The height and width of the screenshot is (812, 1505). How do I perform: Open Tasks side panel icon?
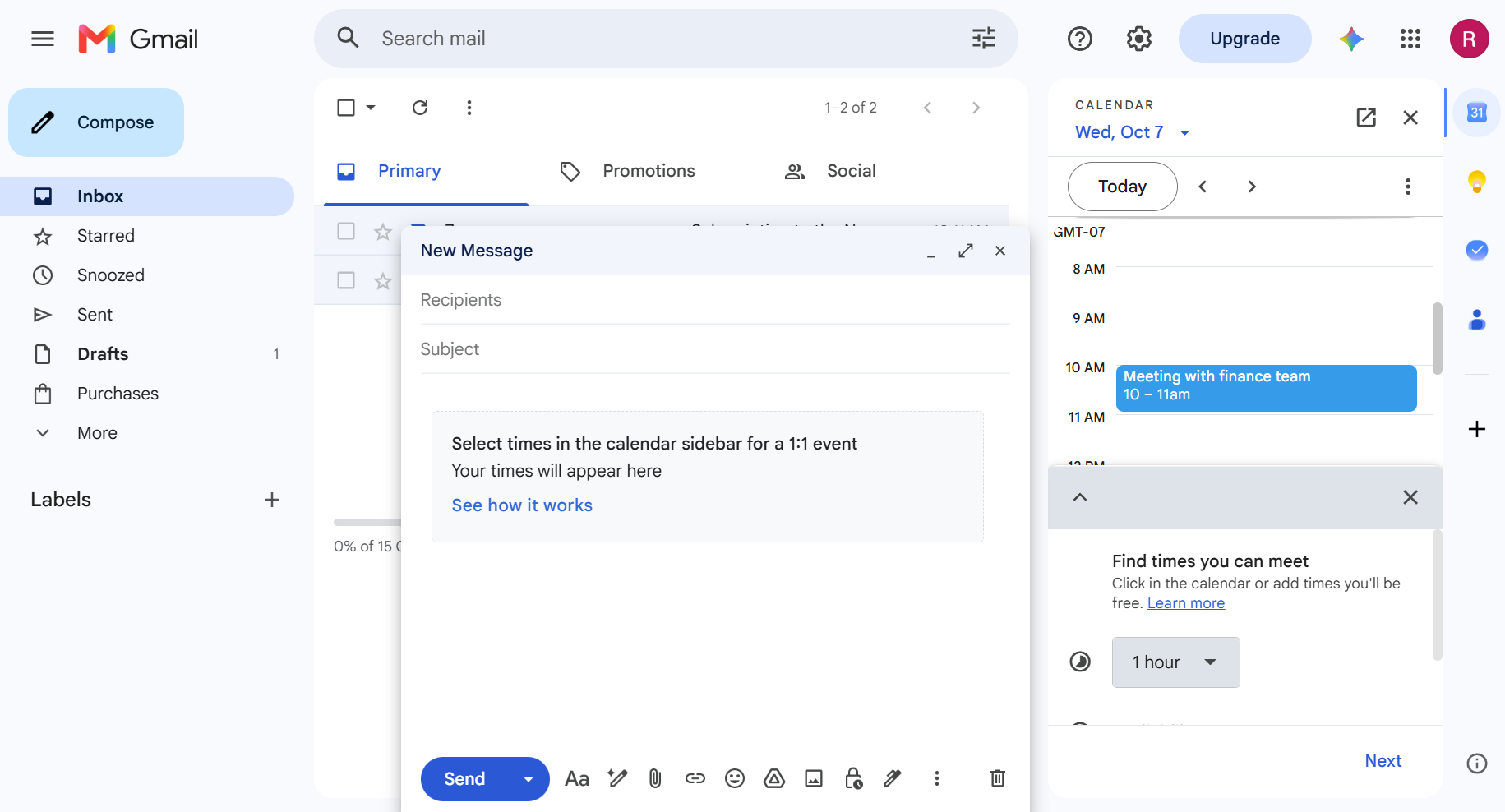pos(1477,250)
